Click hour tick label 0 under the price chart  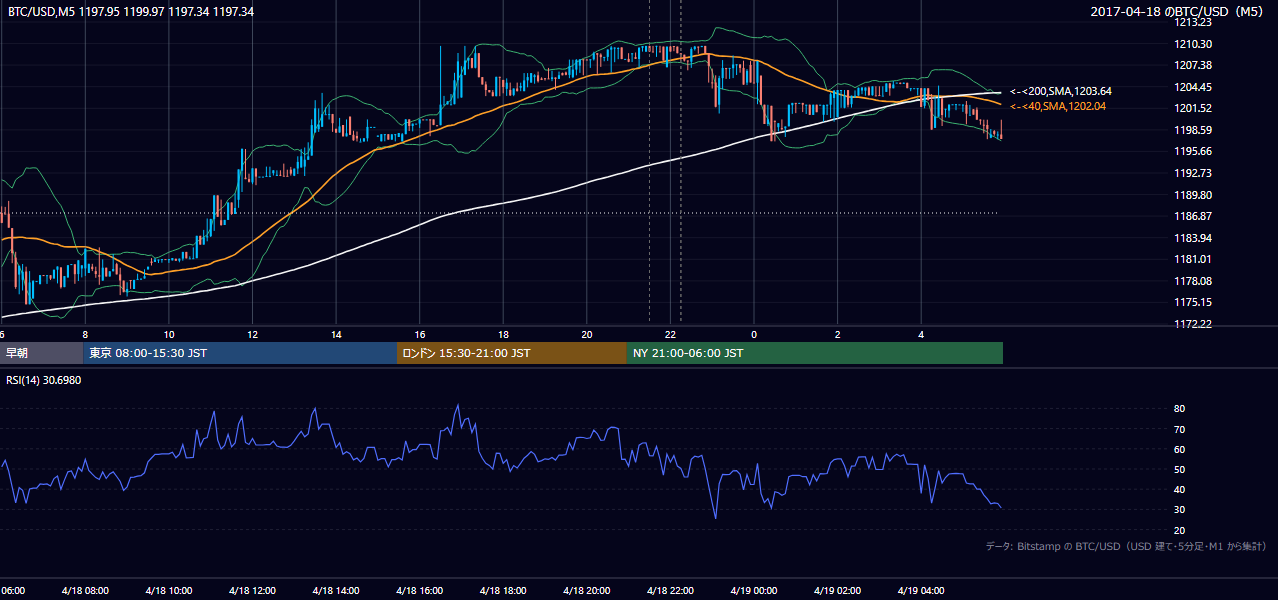point(754,334)
